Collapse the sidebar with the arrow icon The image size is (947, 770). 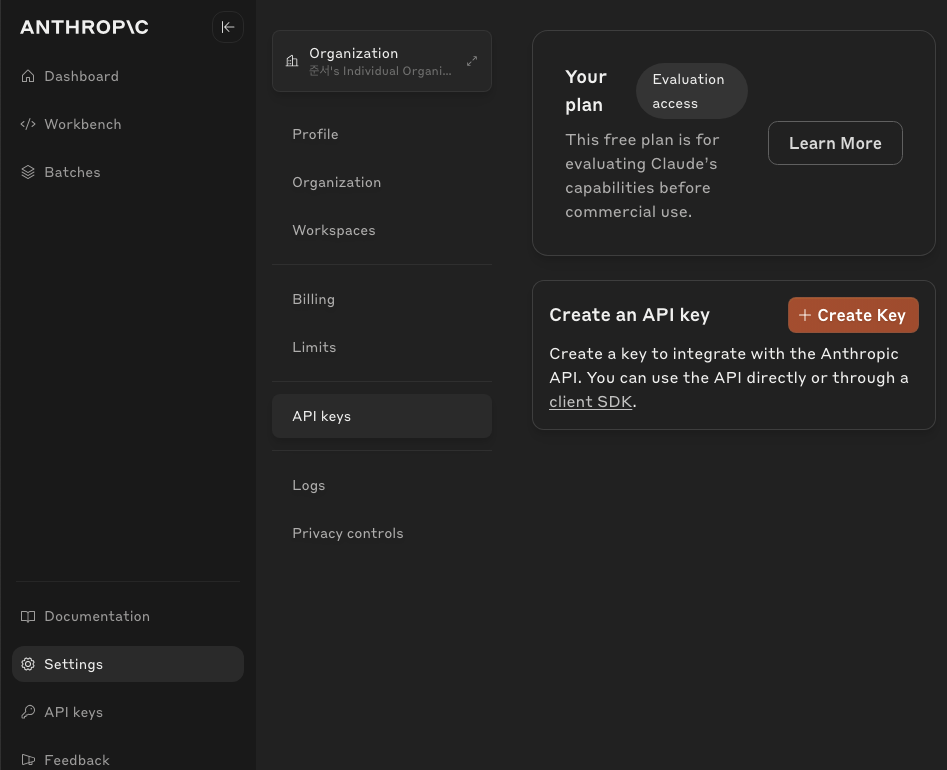pyautogui.click(x=228, y=27)
